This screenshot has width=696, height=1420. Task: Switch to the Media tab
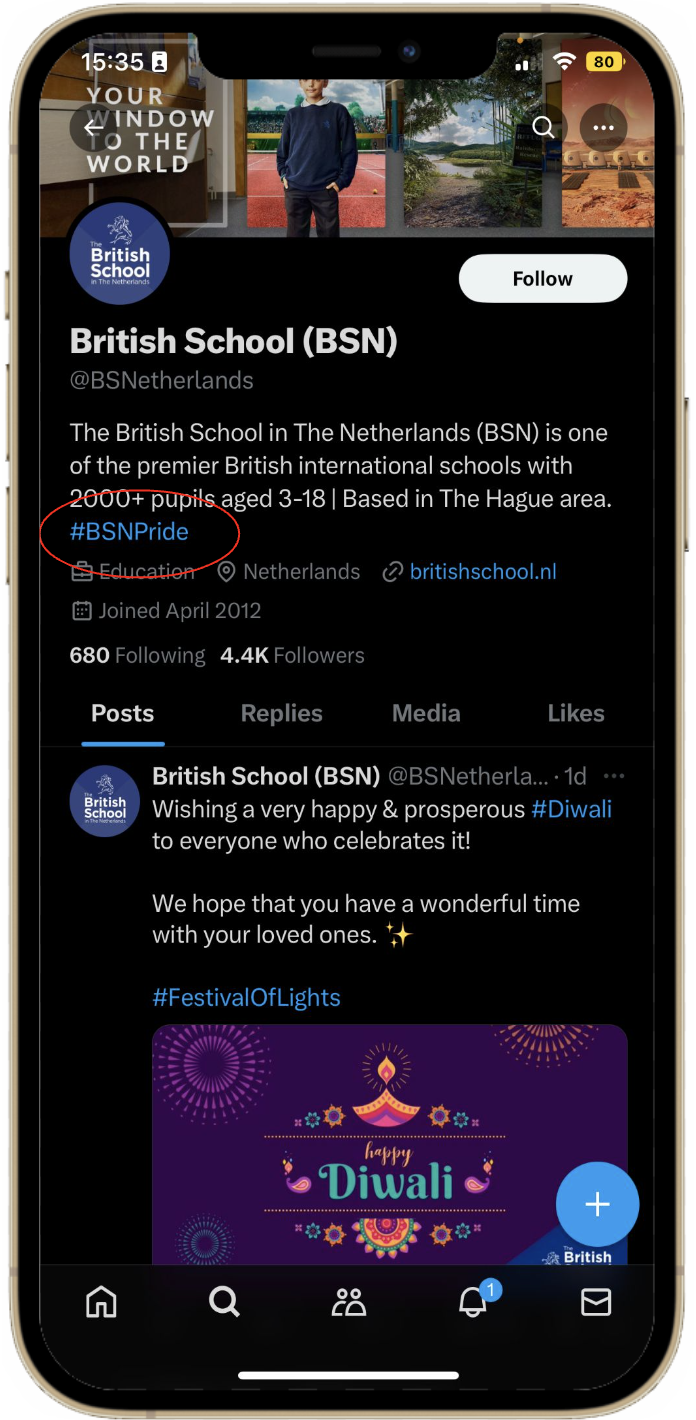(x=426, y=713)
